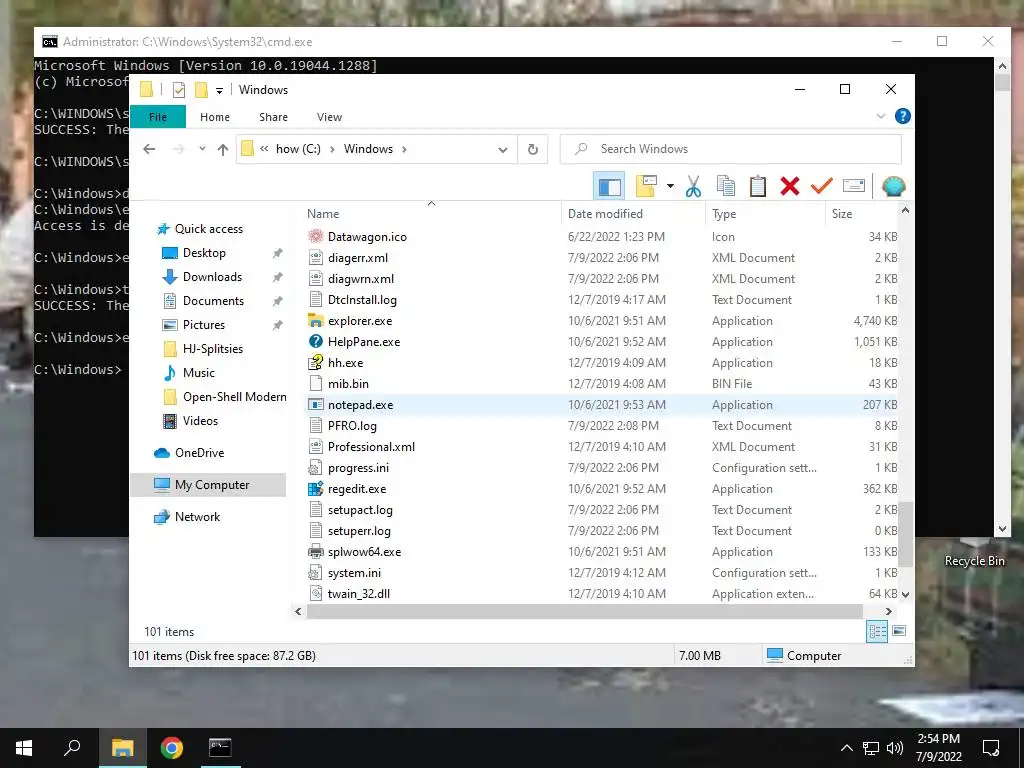This screenshot has height=768, width=1024.
Task: Click the red X Delete icon
Action: pyautogui.click(x=790, y=186)
